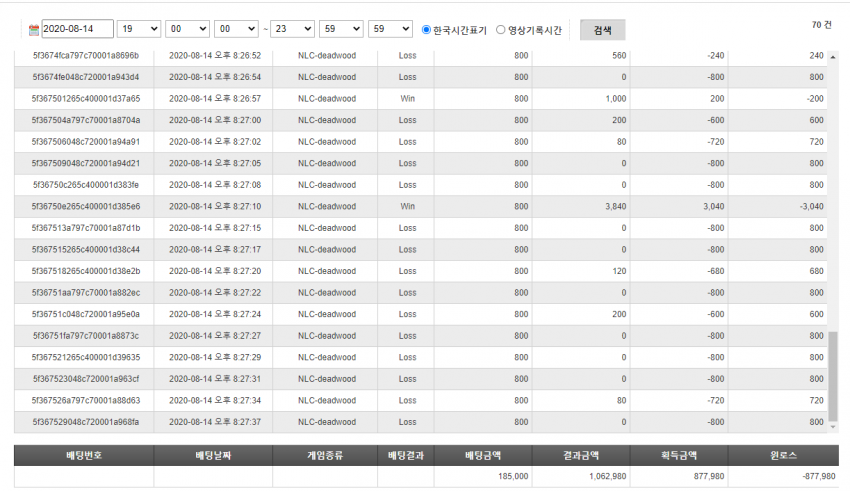
Task: Click bet ID 5f36751c048c720001a95e0a
Action: [86, 314]
